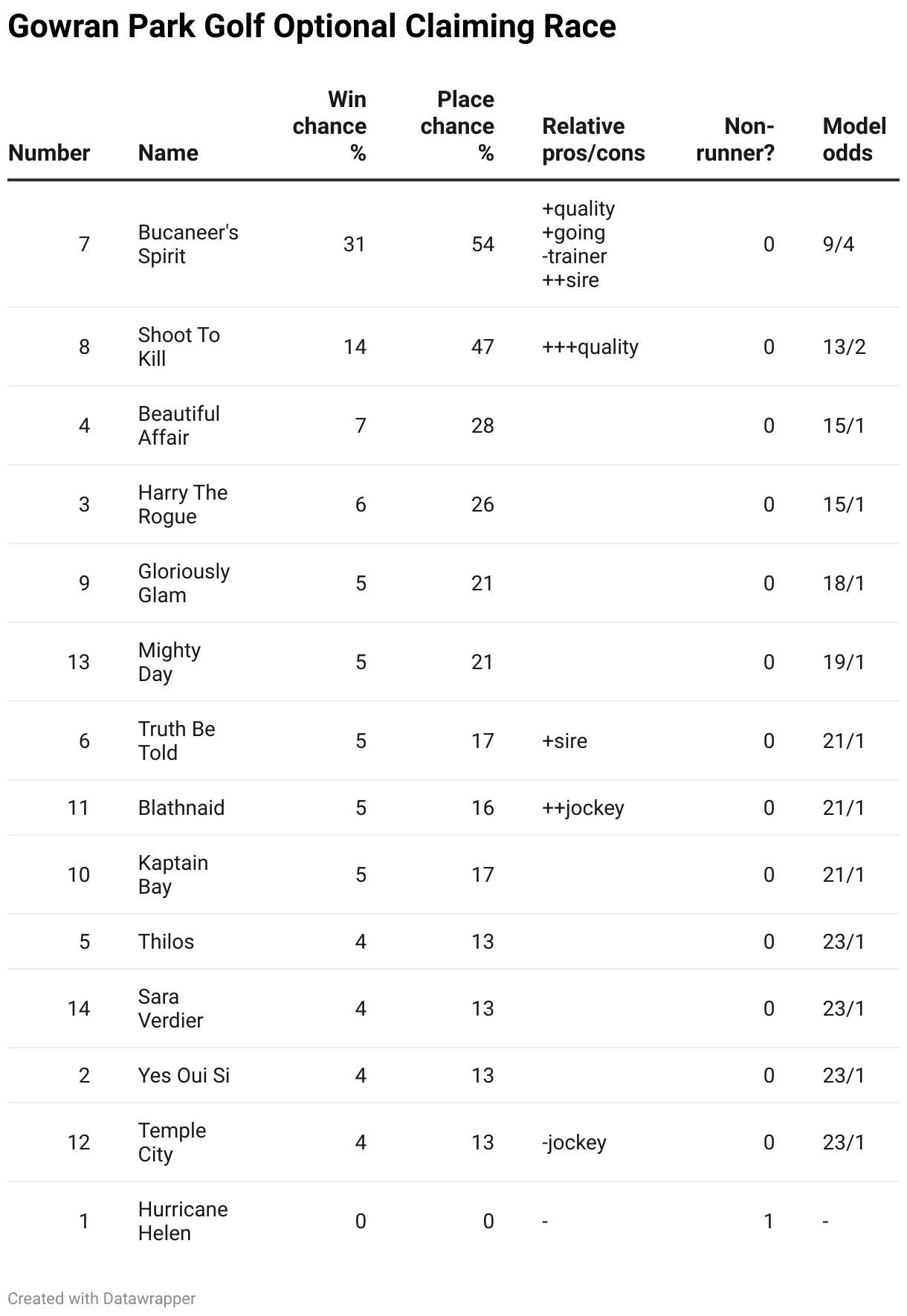Sort by Win chance % header
This screenshot has height=1316, width=907.
tap(329, 126)
